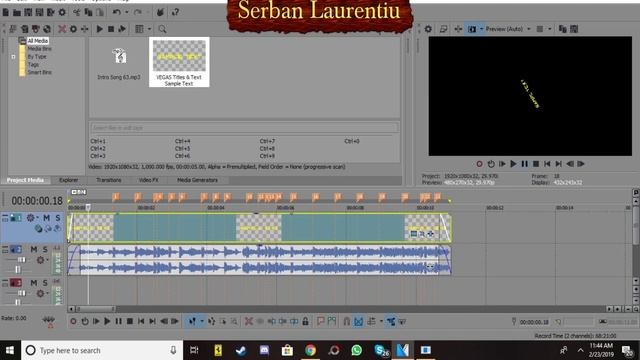Click the first timeline marker flag
Image resolution: width=640 pixels, height=360 pixels.
pos(116,198)
